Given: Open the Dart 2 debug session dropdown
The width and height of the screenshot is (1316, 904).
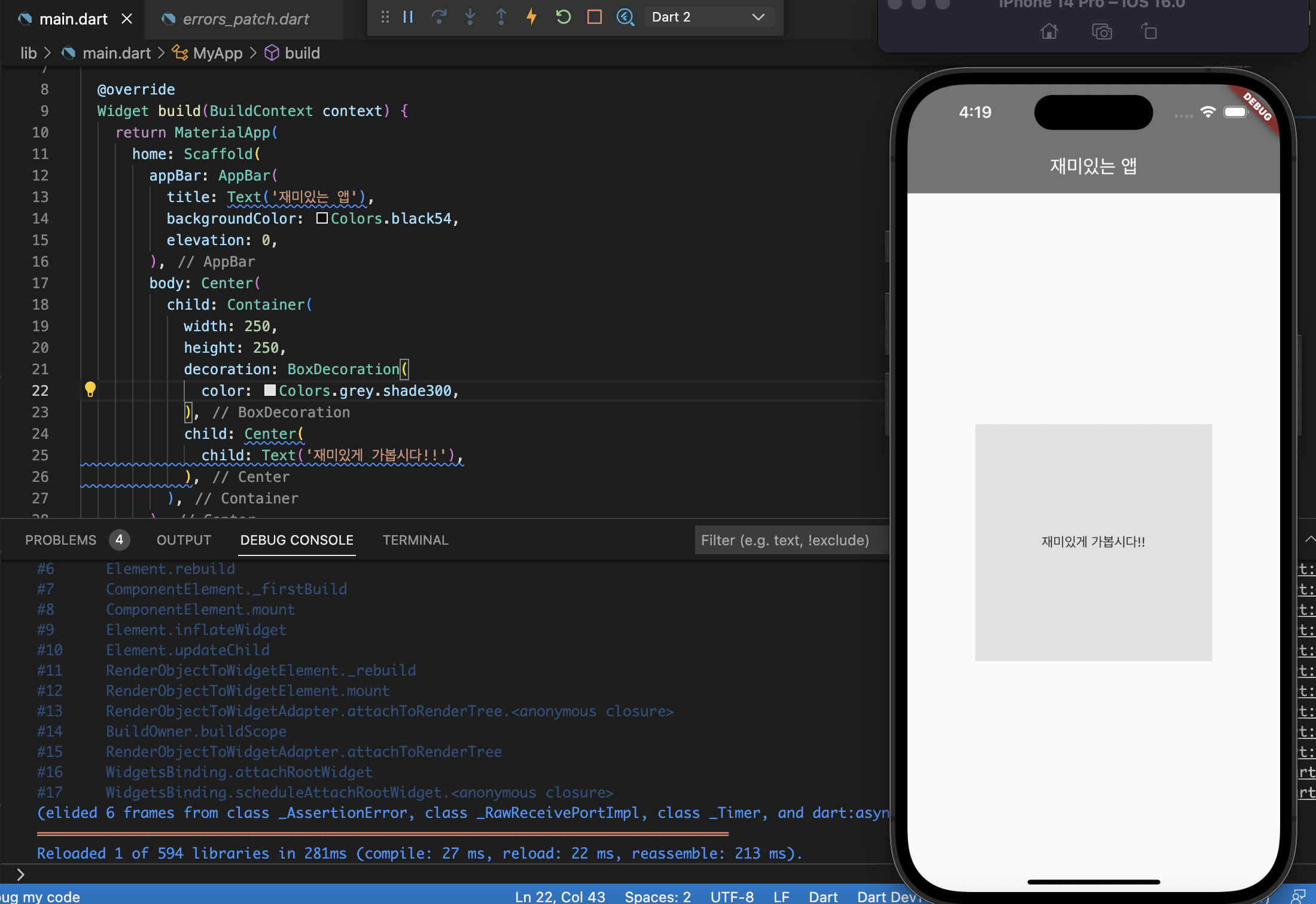Looking at the screenshot, I should (x=709, y=17).
